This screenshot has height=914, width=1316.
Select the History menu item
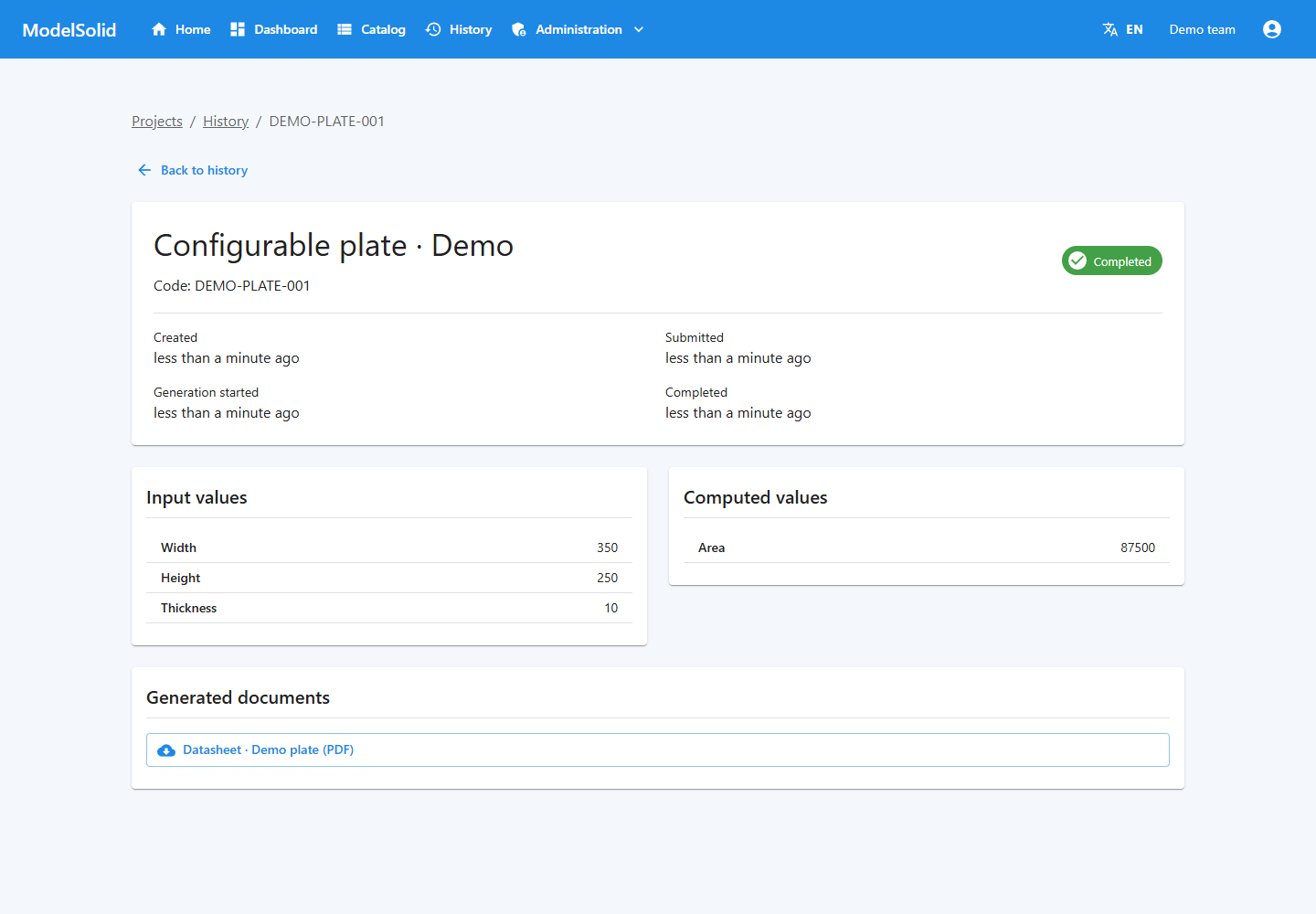[x=459, y=29]
